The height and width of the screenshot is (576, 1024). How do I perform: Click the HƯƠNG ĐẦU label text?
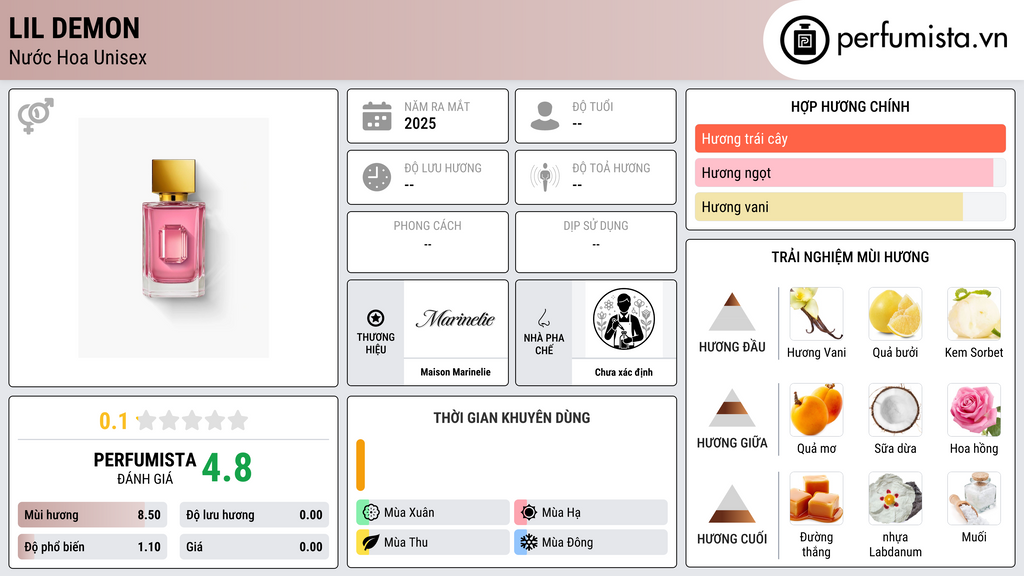point(732,347)
